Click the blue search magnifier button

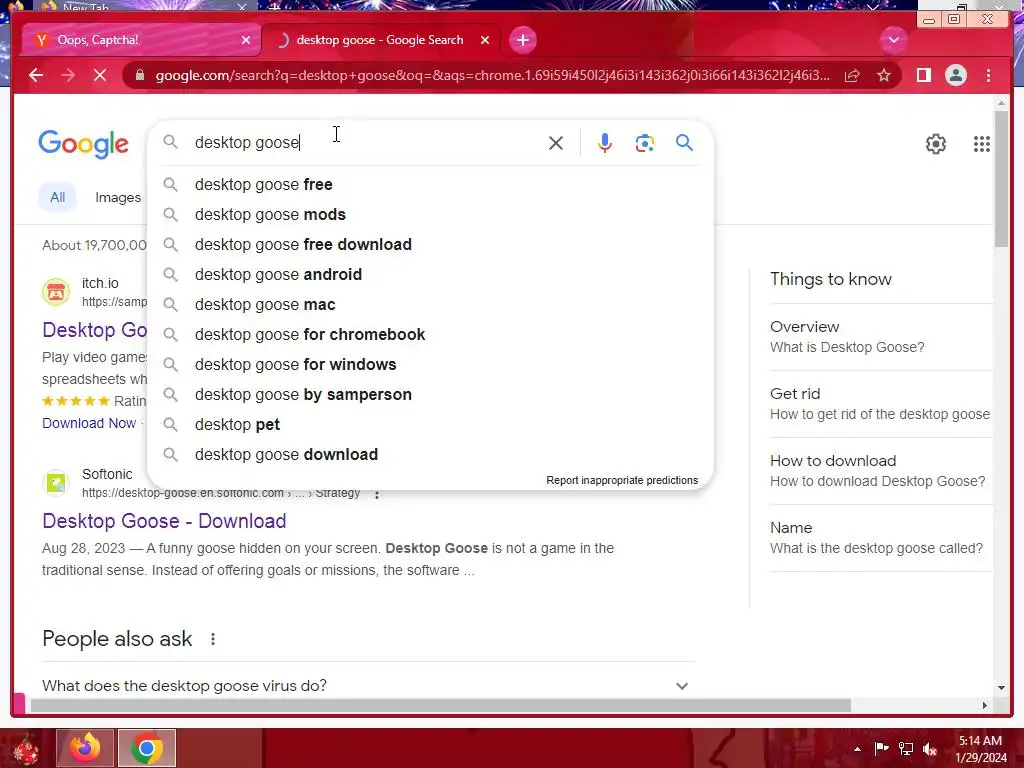(x=684, y=142)
